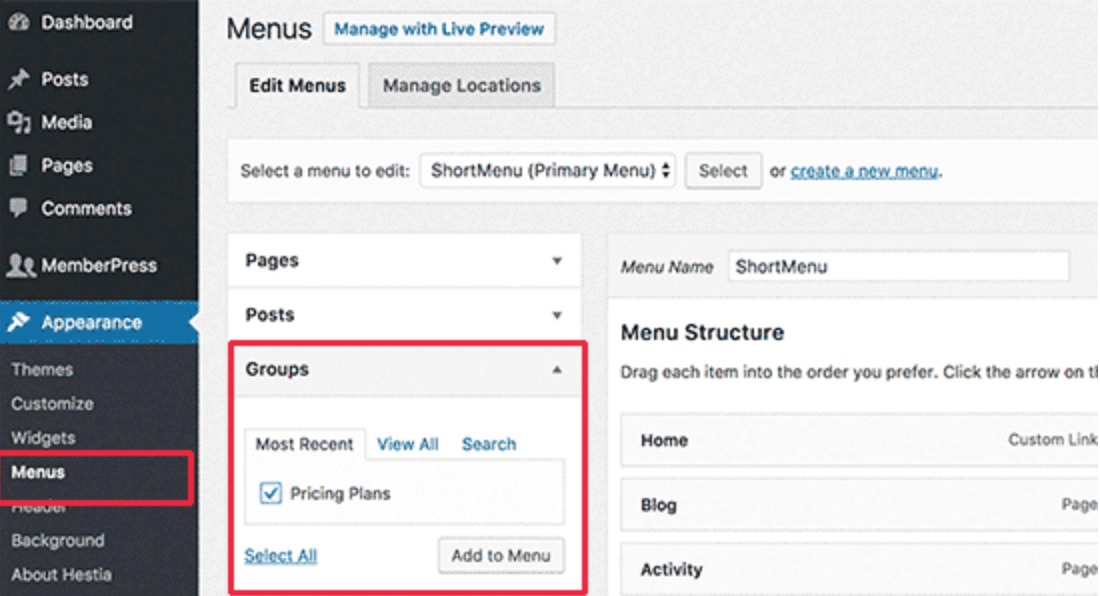This screenshot has width=1100, height=596.
Task: Click the Manage with Live Preview button
Action: (x=439, y=30)
